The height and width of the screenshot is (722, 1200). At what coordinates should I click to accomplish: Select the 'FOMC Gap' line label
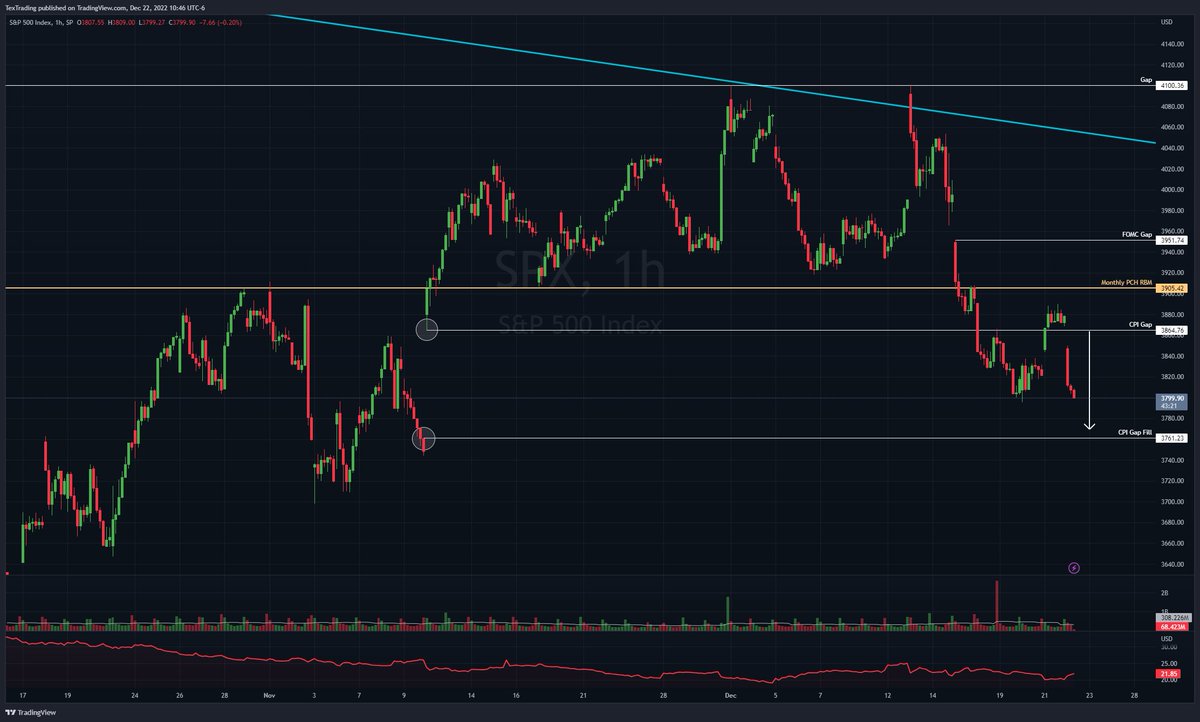1137,234
